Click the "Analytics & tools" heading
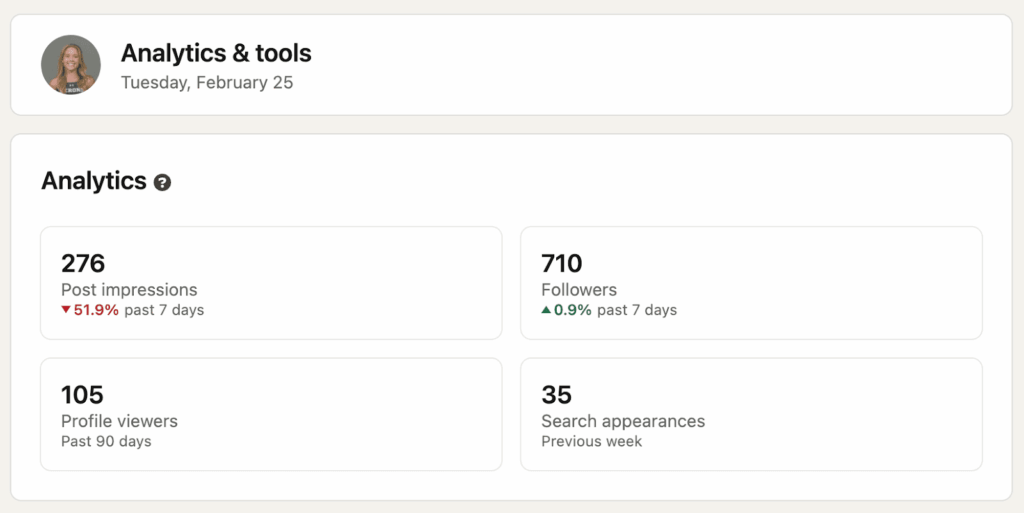This screenshot has height=513, width=1024. point(216,53)
